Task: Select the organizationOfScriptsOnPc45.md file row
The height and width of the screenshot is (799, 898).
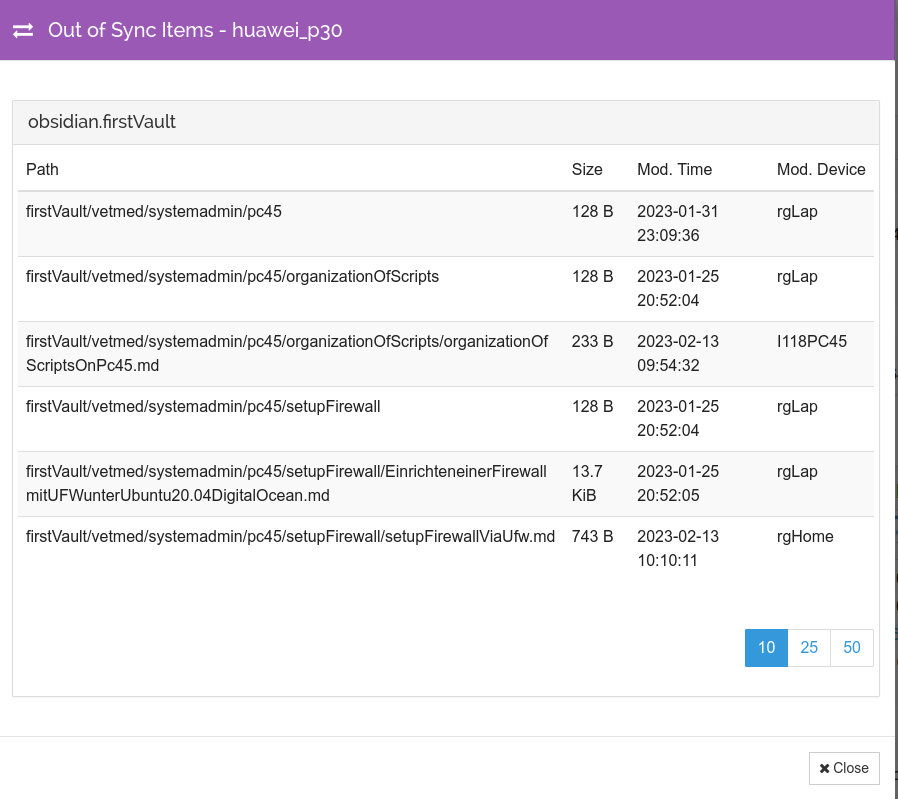Action: tap(446, 353)
